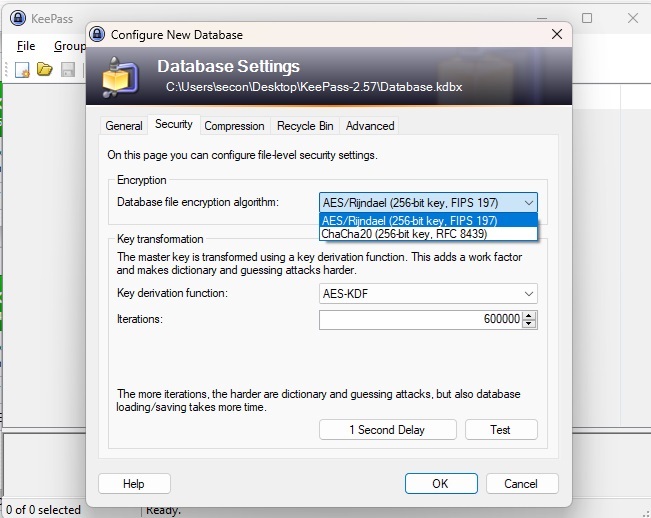Click the KeePass lock icon in main window title
The width and height of the screenshot is (651, 518).
(18, 18)
